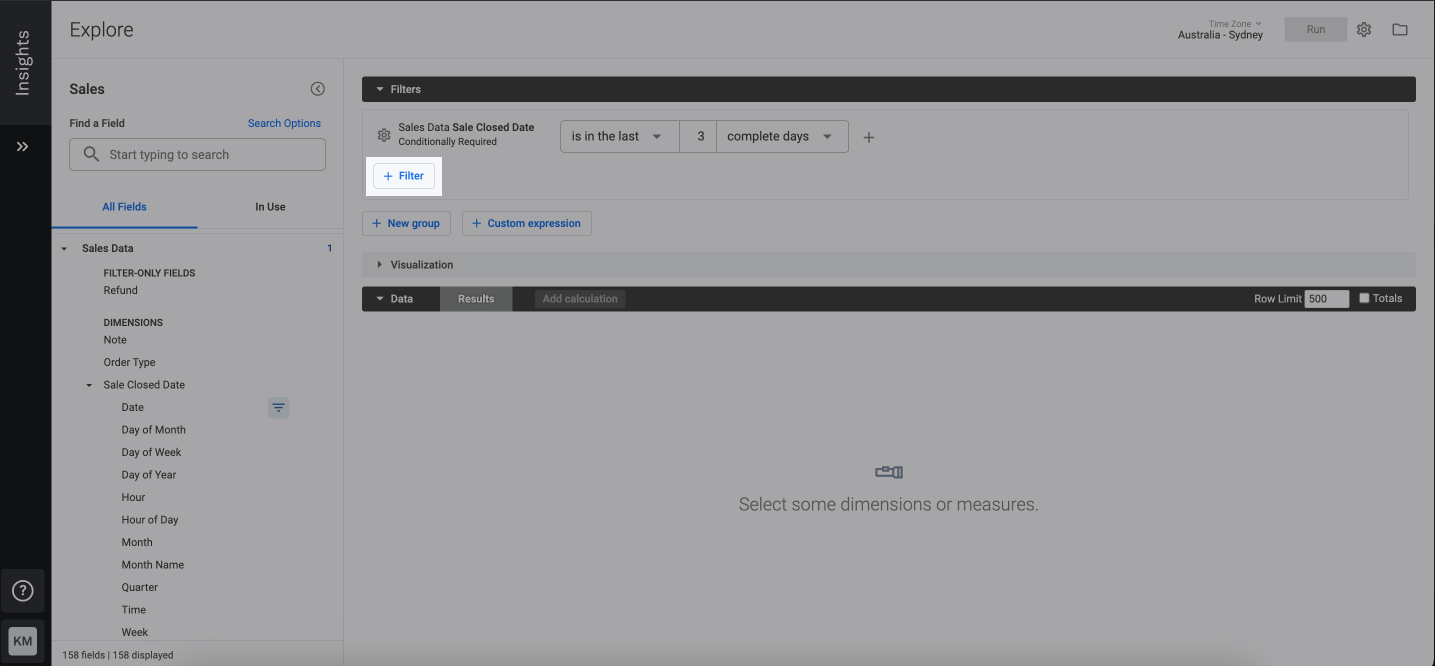The width and height of the screenshot is (1435, 666).
Task: Select the Results tab
Action: coord(476,299)
